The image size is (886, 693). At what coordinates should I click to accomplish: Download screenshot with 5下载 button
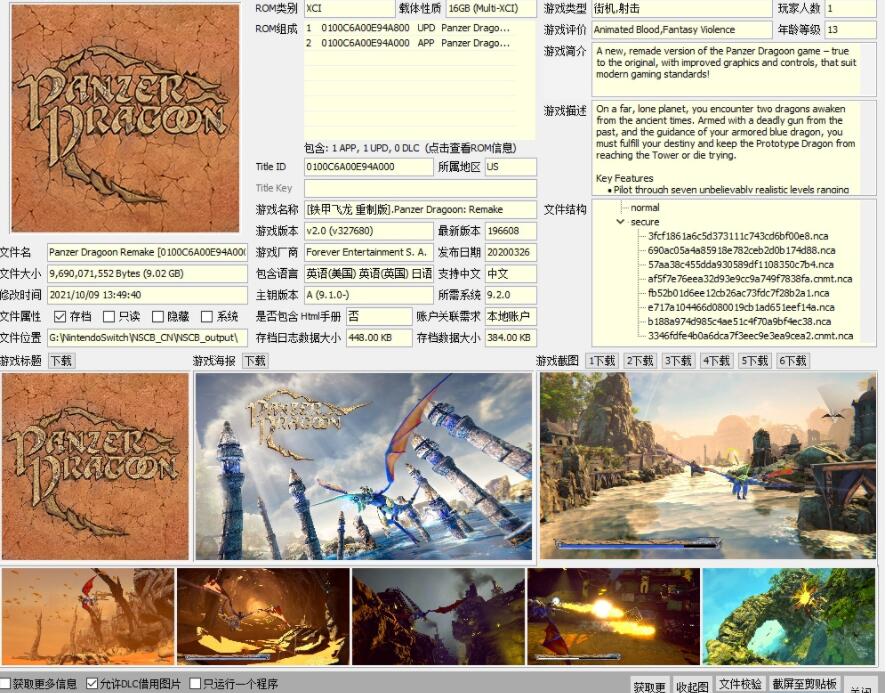coord(754,361)
